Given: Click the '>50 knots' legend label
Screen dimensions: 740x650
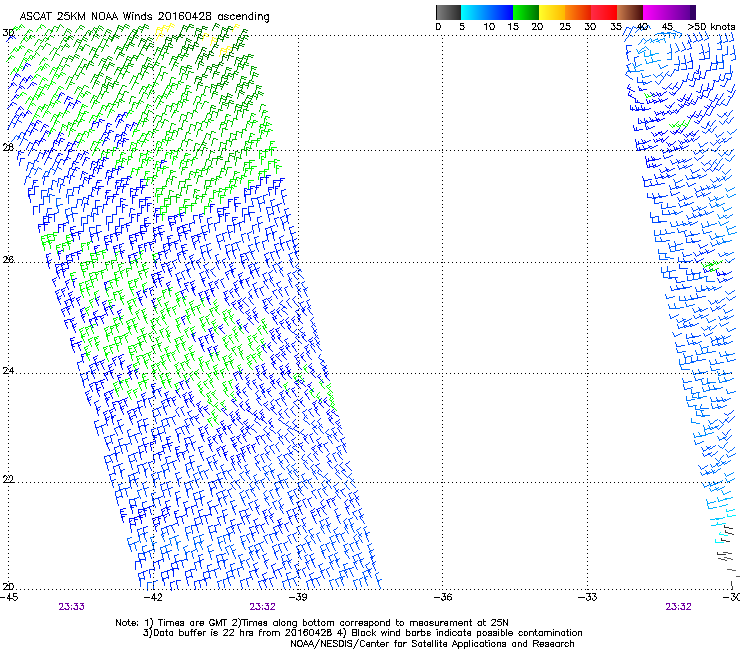Looking at the screenshot, I should 711,27.
